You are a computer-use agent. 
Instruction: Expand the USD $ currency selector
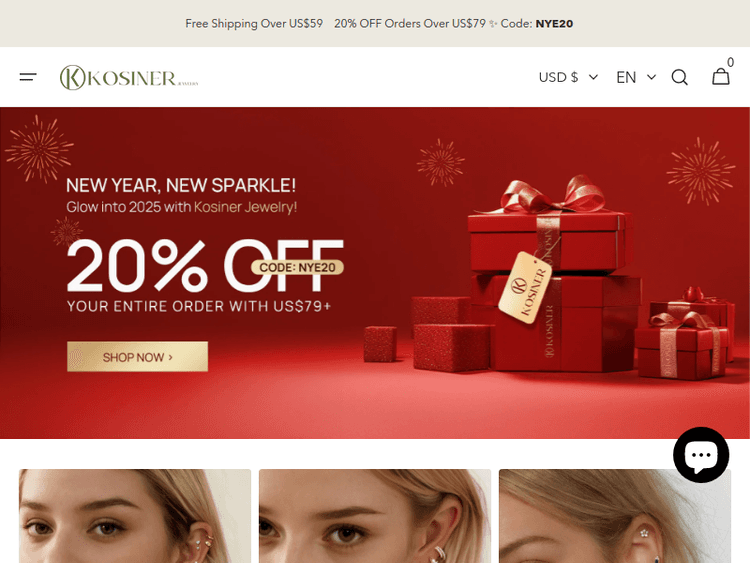568,77
